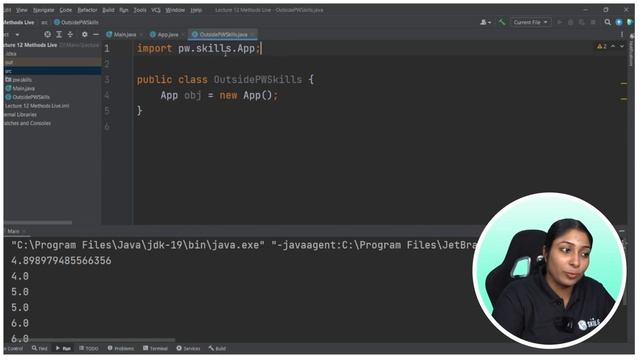Click the user account icon in the toolbar

[x=485, y=22]
